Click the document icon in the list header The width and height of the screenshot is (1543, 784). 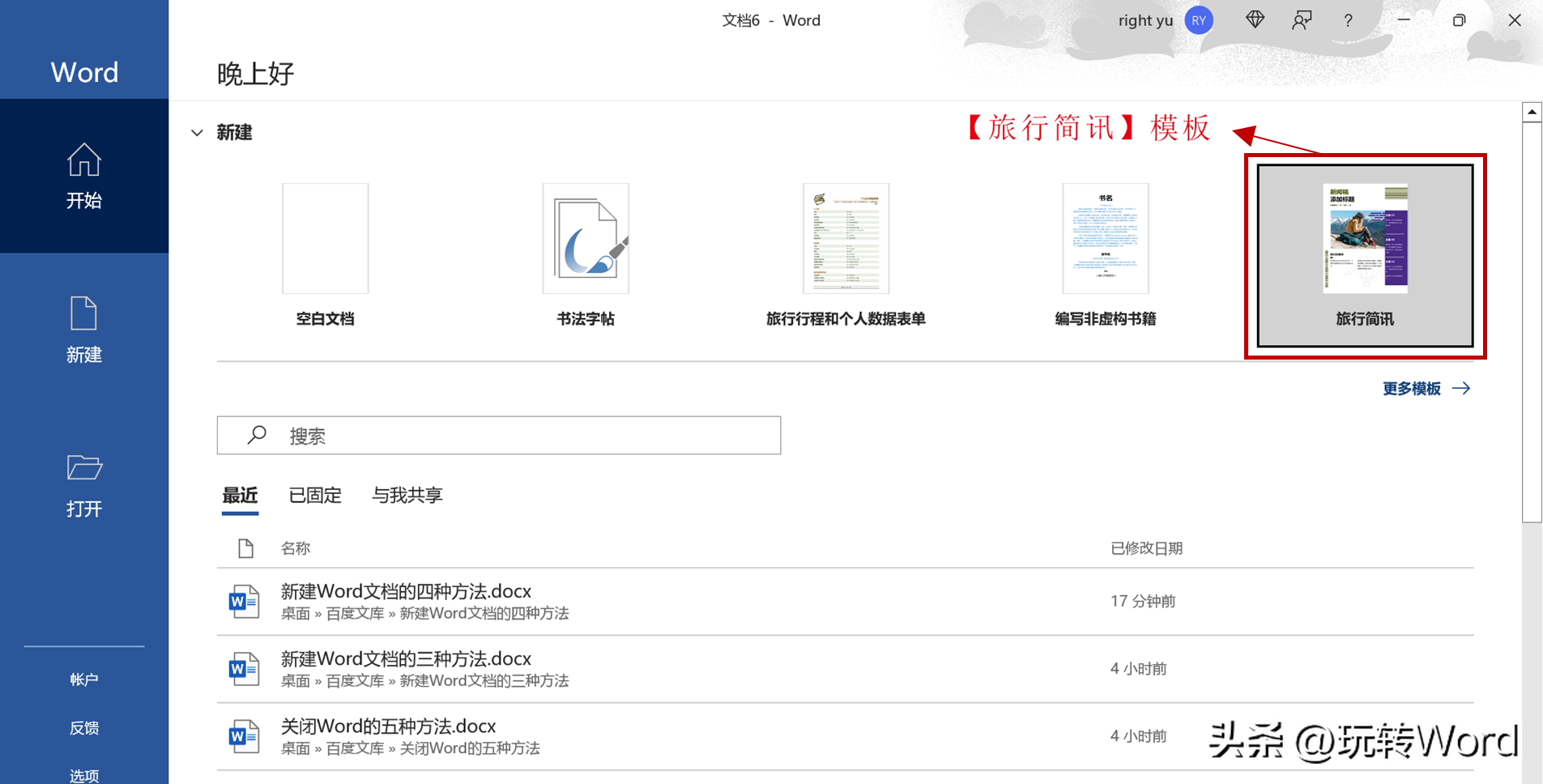click(x=245, y=548)
